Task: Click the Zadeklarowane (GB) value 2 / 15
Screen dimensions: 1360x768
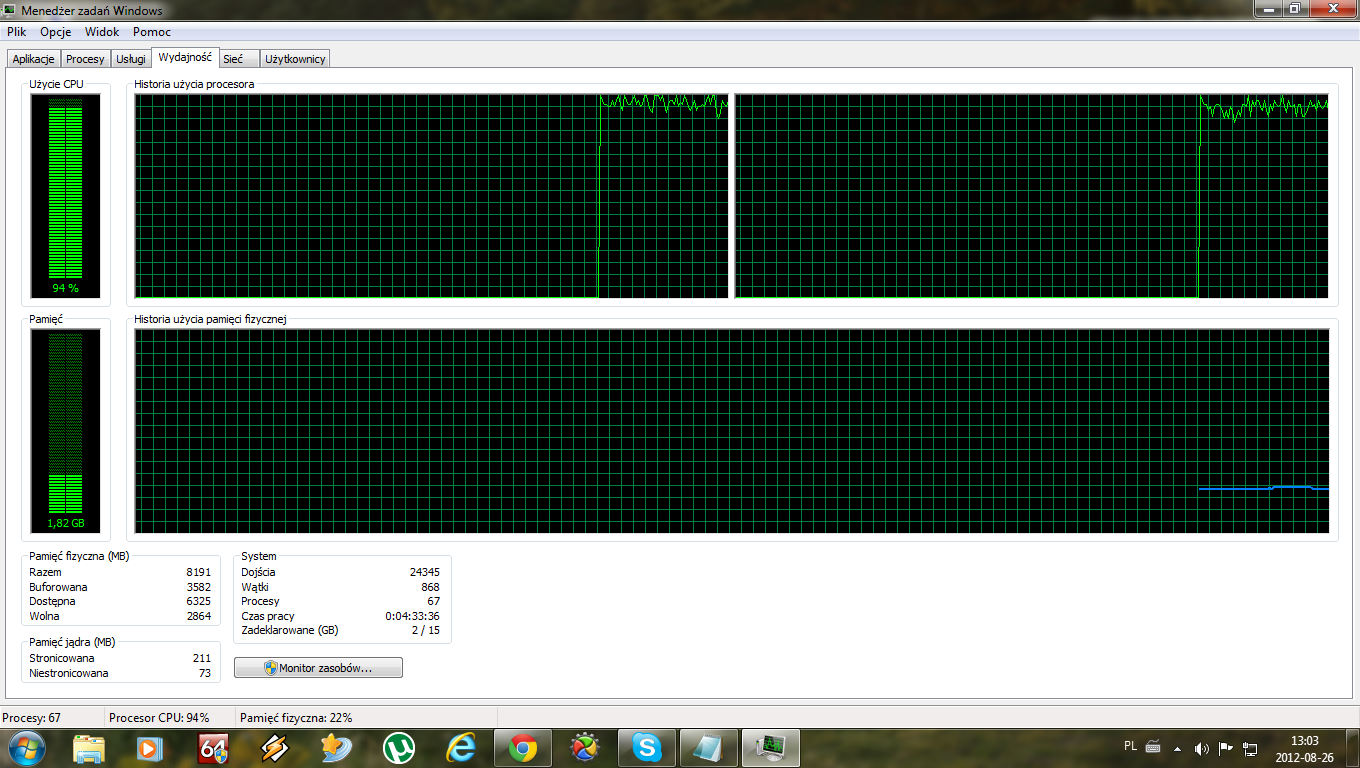Action: tap(426, 631)
